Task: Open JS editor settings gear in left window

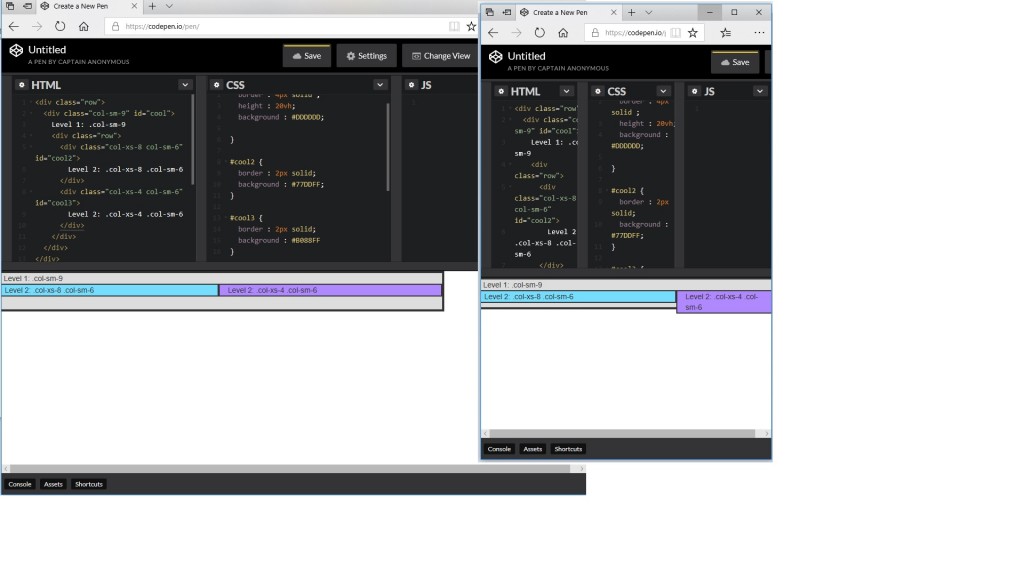Action: coord(411,85)
